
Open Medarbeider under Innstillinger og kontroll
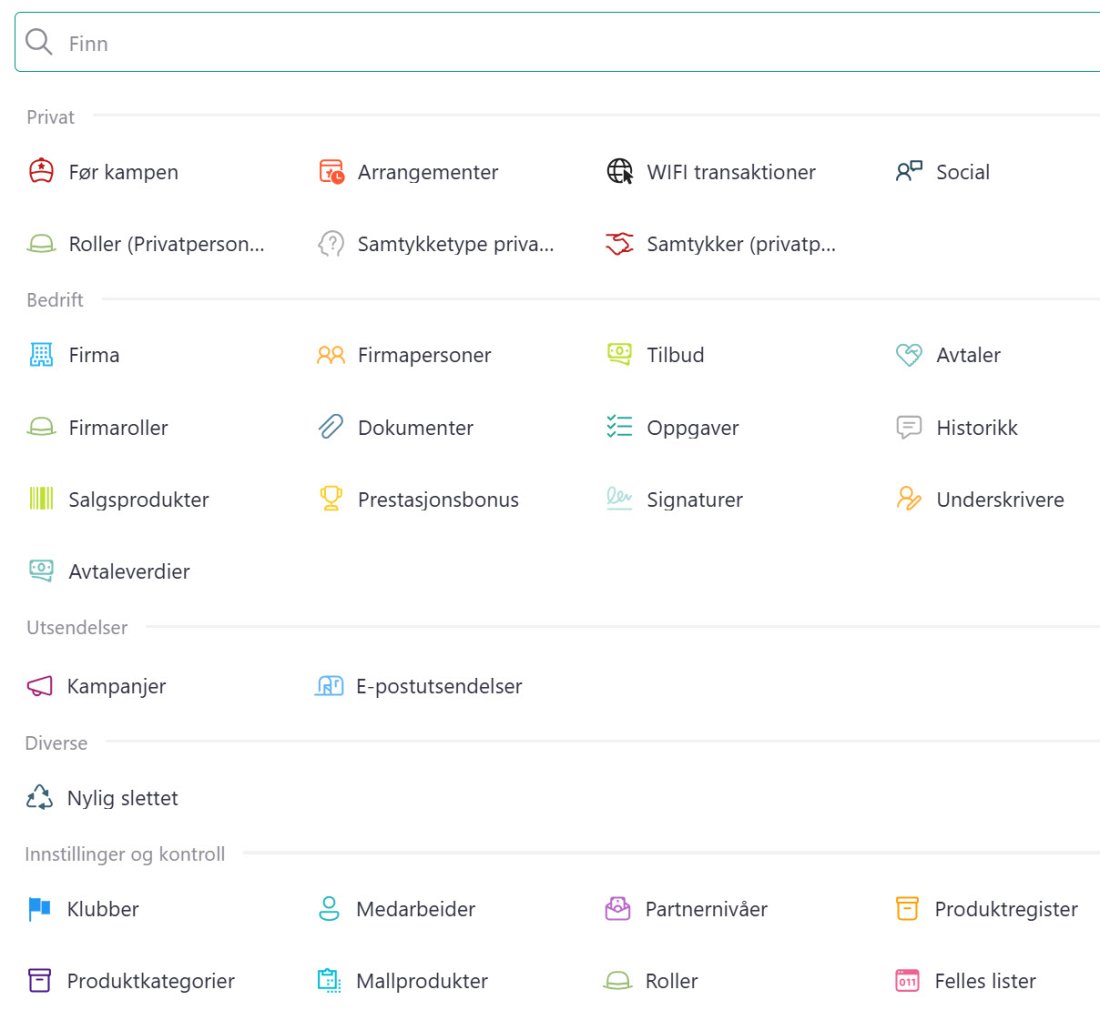pos(396,909)
